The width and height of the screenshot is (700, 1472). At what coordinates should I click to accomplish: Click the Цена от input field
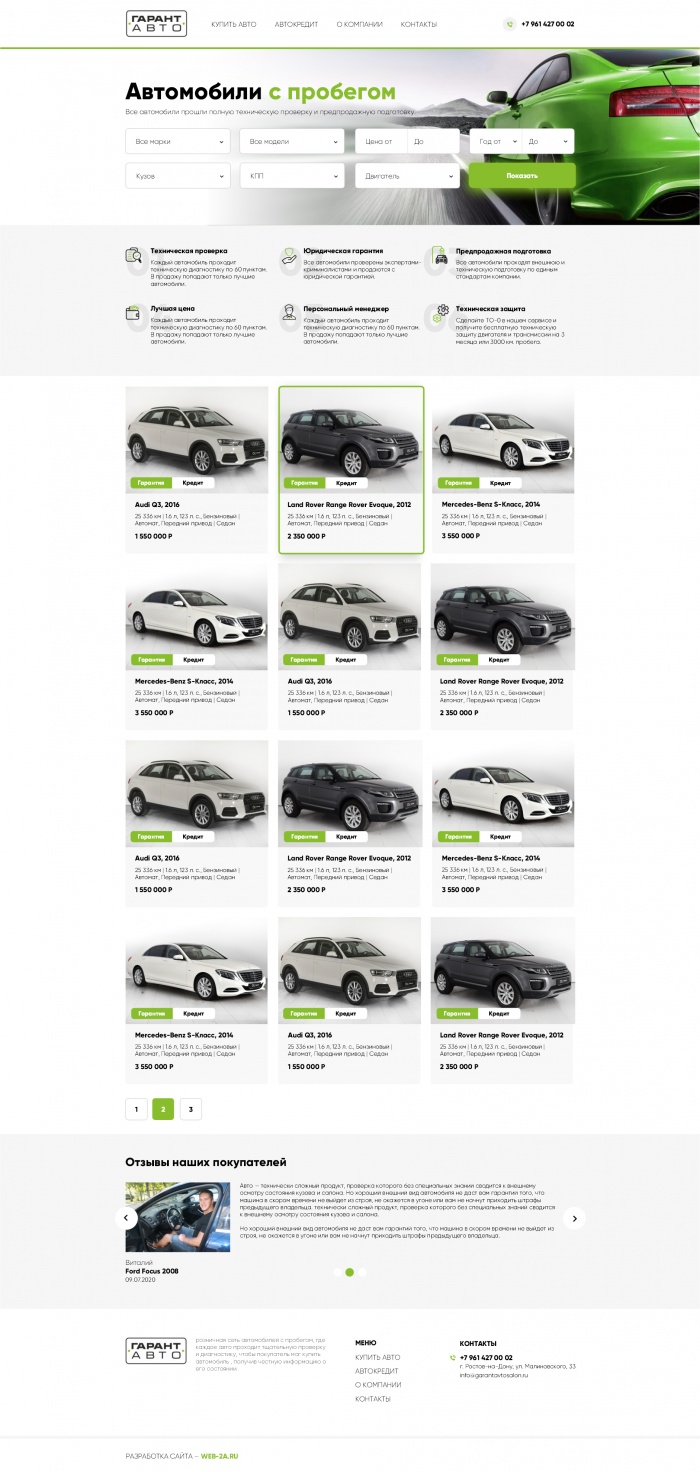click(x=380, y=141)
